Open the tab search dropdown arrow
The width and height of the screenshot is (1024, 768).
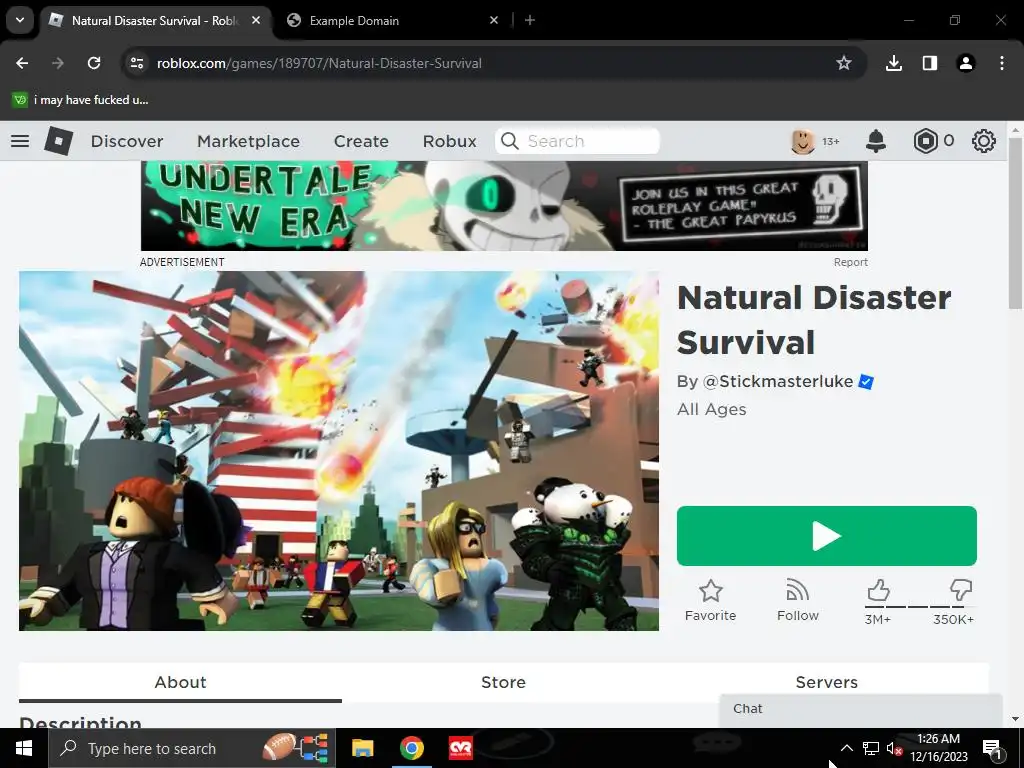pyautogui.click(x=20, y=20)
